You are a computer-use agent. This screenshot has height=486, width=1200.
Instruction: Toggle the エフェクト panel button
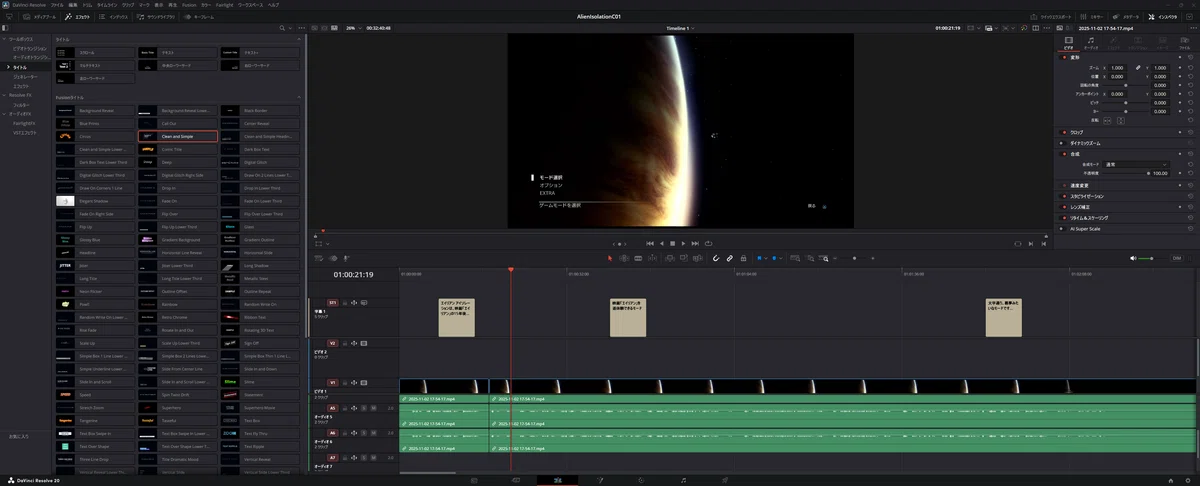78,17
